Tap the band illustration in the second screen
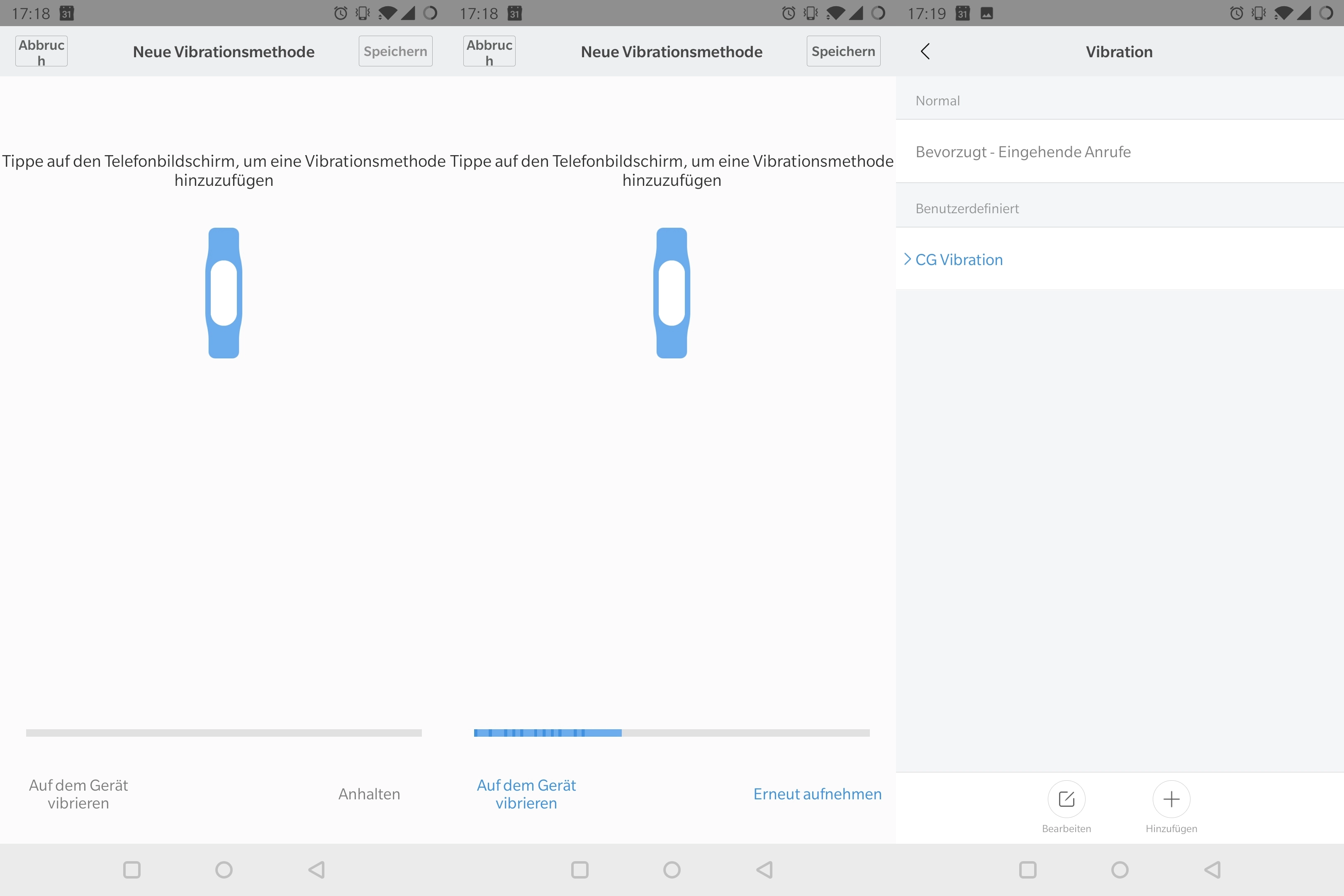Image resolution: width=1344 pixels, height=896 pixels. pyautogui.click(x=672, y=293)
